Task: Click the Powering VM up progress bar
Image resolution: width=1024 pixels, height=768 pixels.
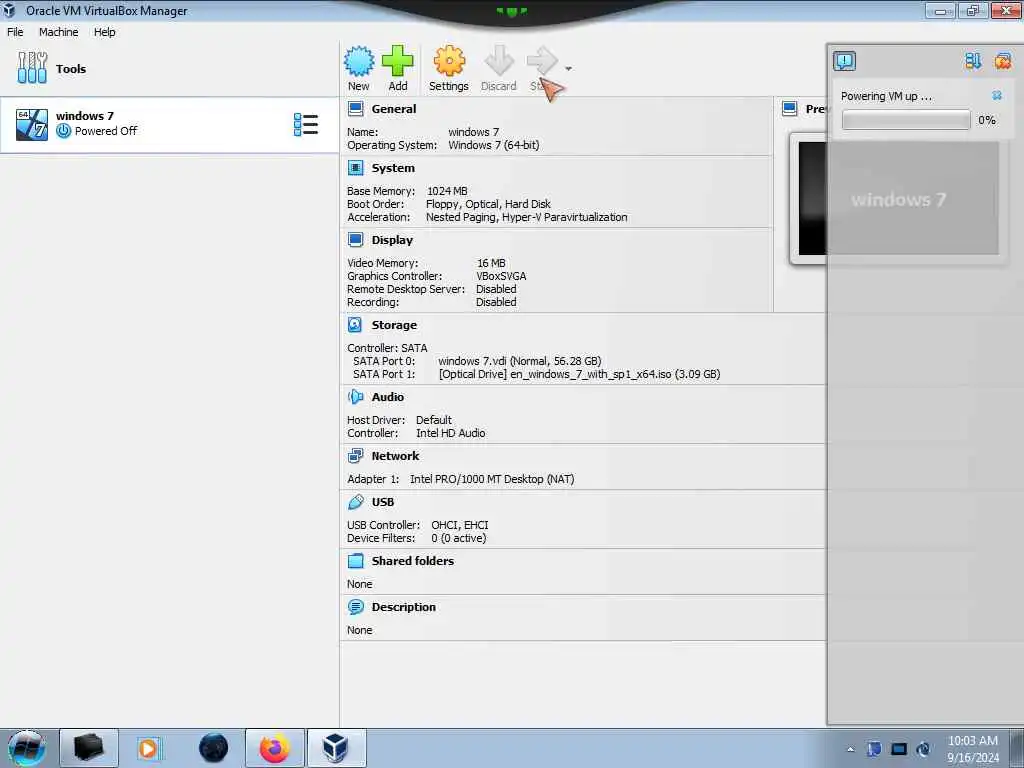Action: click(x=906, y=120)
